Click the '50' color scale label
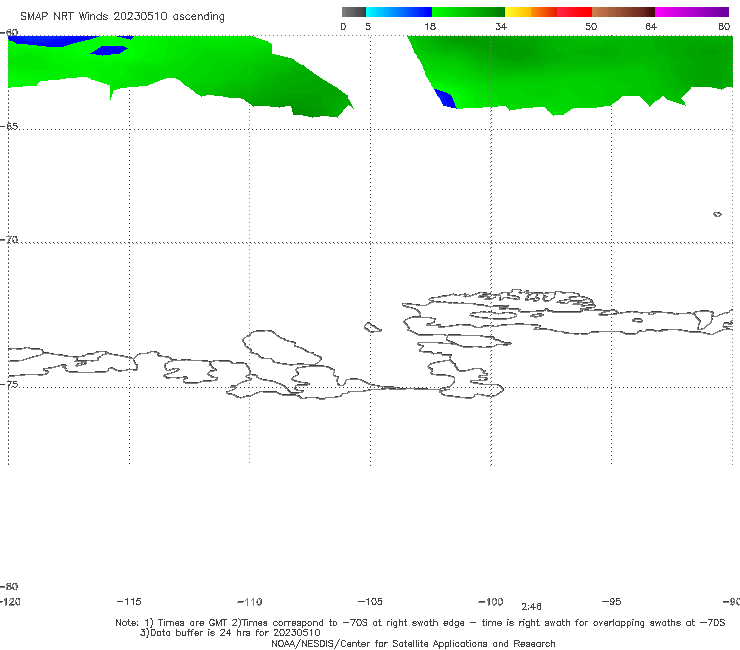 pyautogui.click(x=591, y=27)
